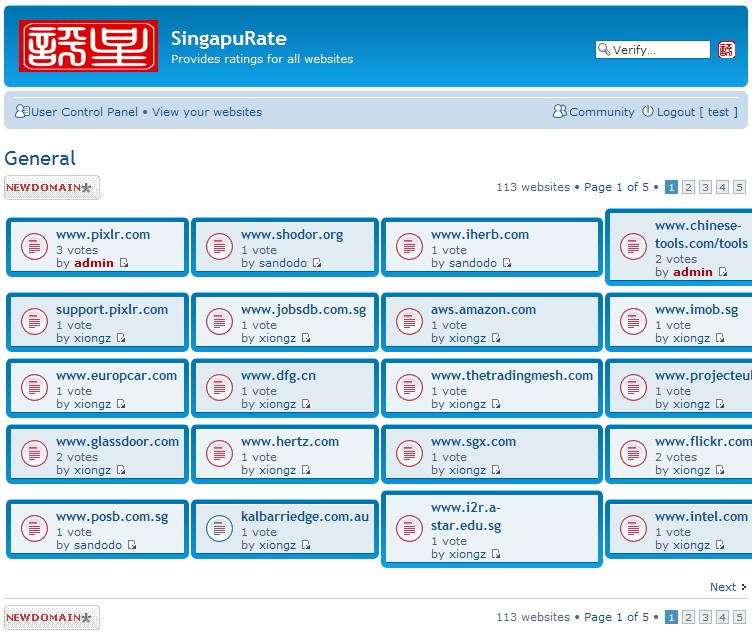This screenshot has height=632, width=752.
Task: Go to page 2 in bottom pagination
Action: (688, 617)
